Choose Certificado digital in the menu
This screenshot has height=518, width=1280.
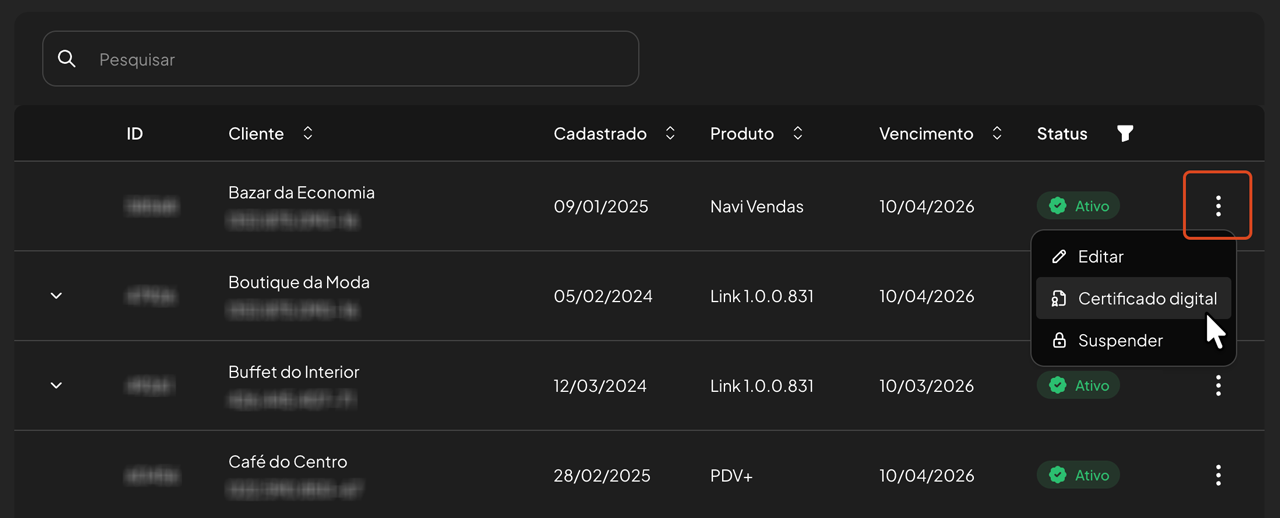(1146, 299)
